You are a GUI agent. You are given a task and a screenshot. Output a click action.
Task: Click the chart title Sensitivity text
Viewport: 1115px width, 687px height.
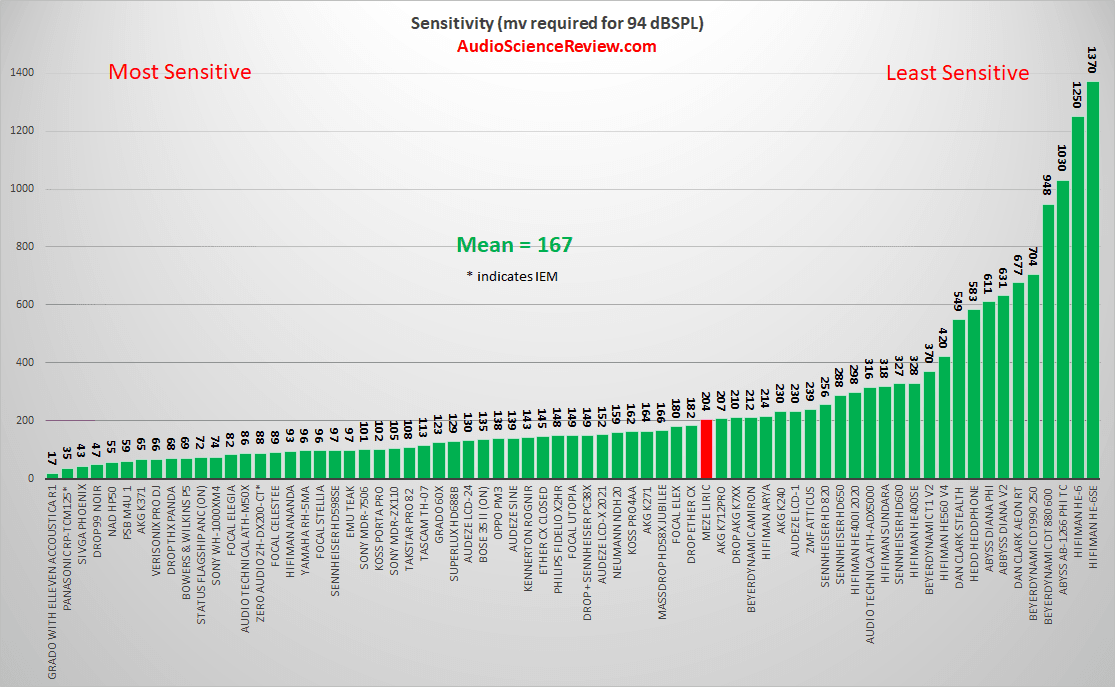point(557,23)
